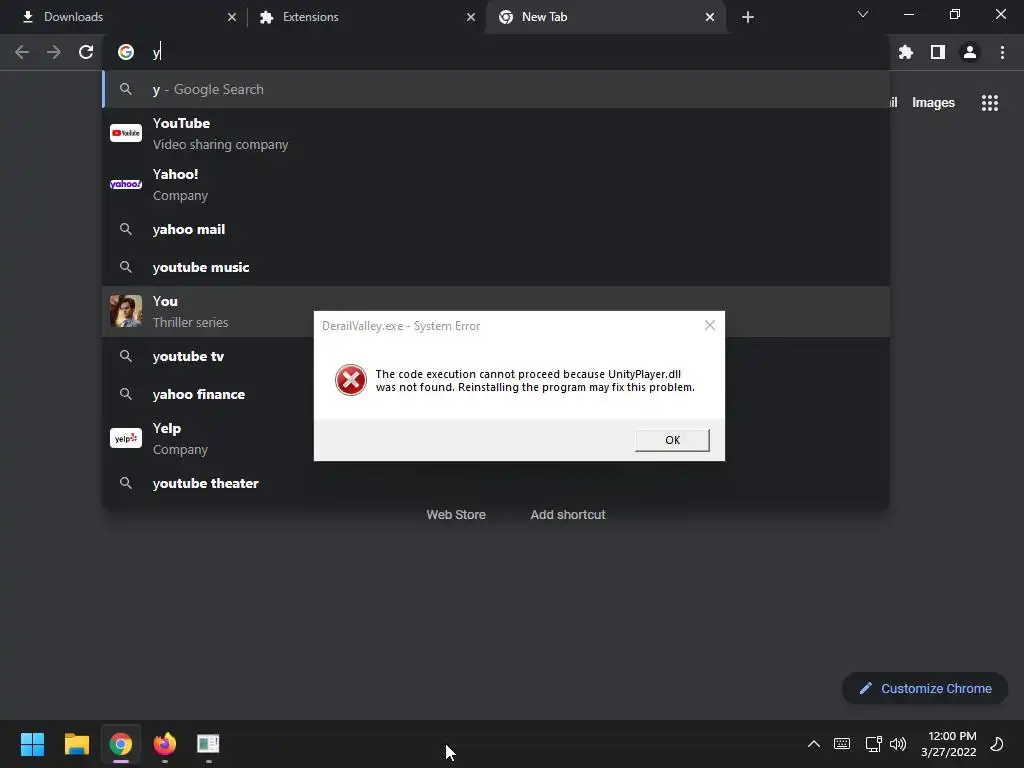The width and height of the screenshot is (1024, 768).
Task: Open the volume tray icon
Action: pos(898,744)
